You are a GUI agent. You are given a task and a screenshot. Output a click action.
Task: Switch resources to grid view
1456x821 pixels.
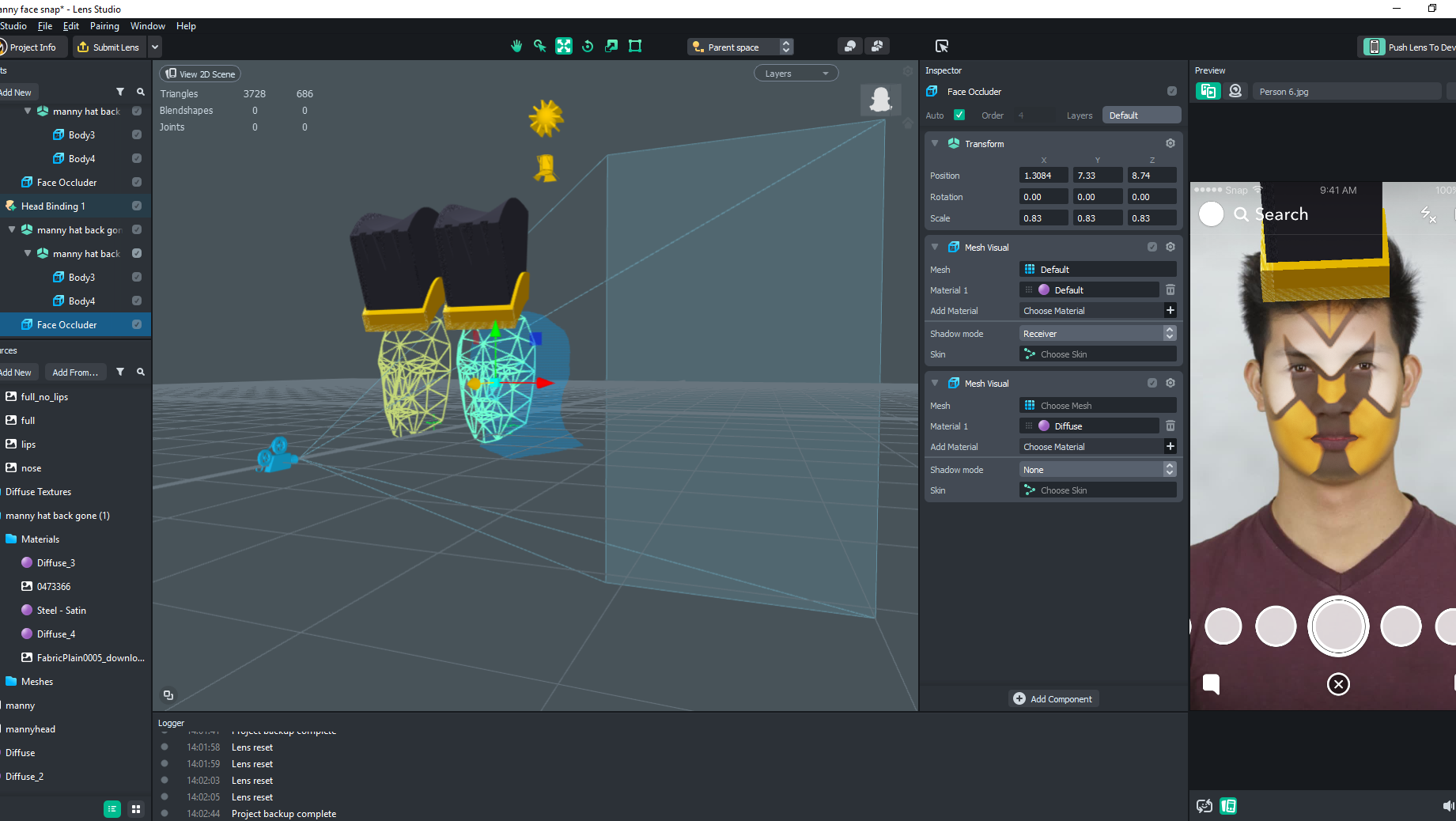coord(136,808)
